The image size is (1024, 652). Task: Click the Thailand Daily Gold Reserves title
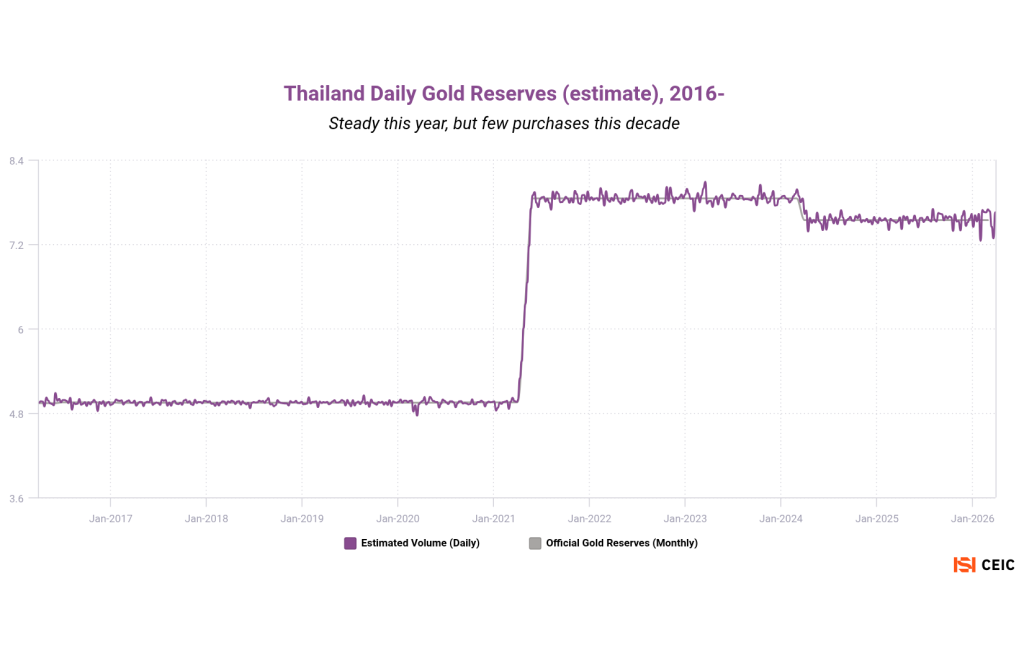(x=504, y=94)
